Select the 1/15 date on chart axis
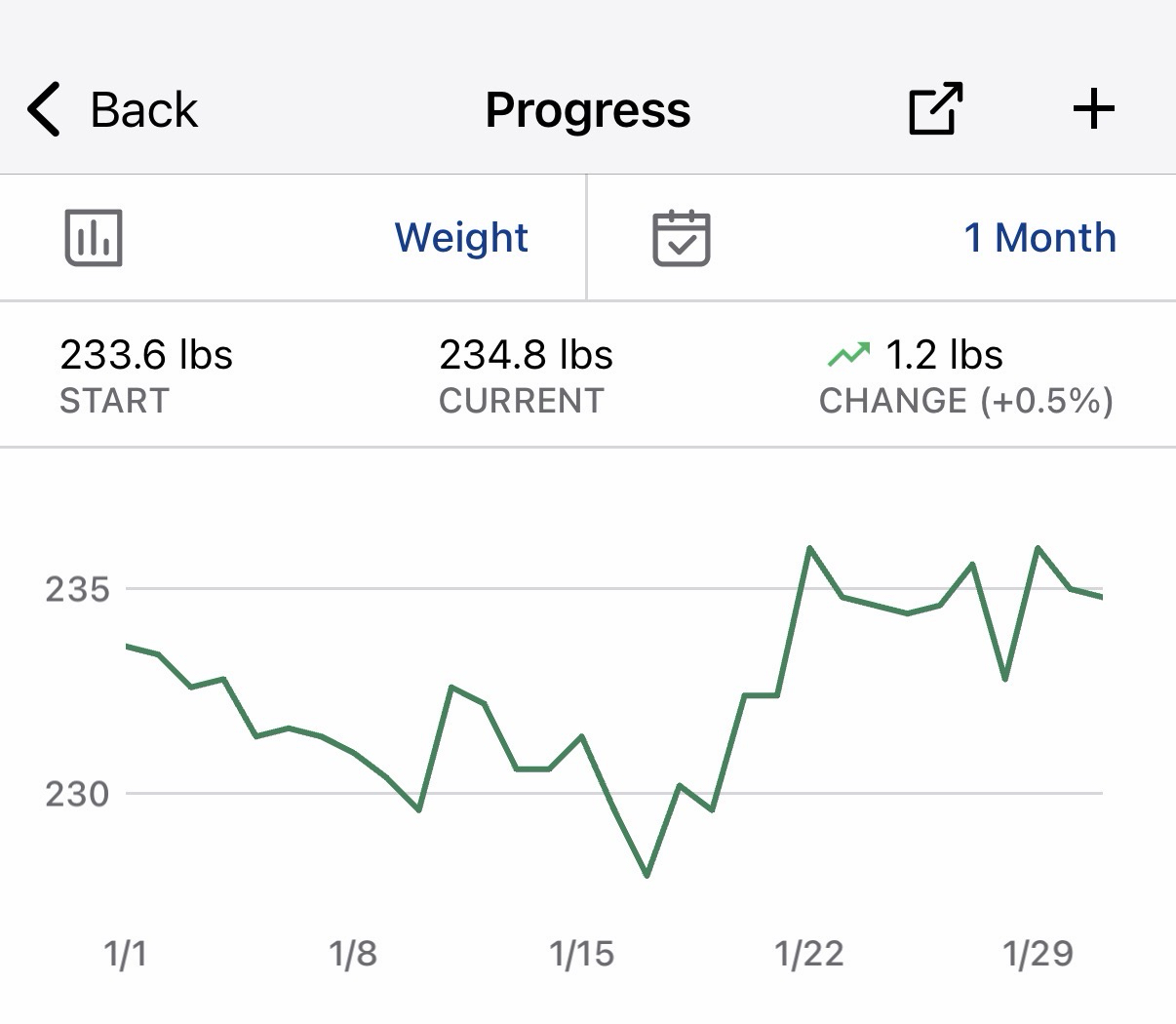The height and width of the screenshot is (1024, 1176). [x=582, y=953]
